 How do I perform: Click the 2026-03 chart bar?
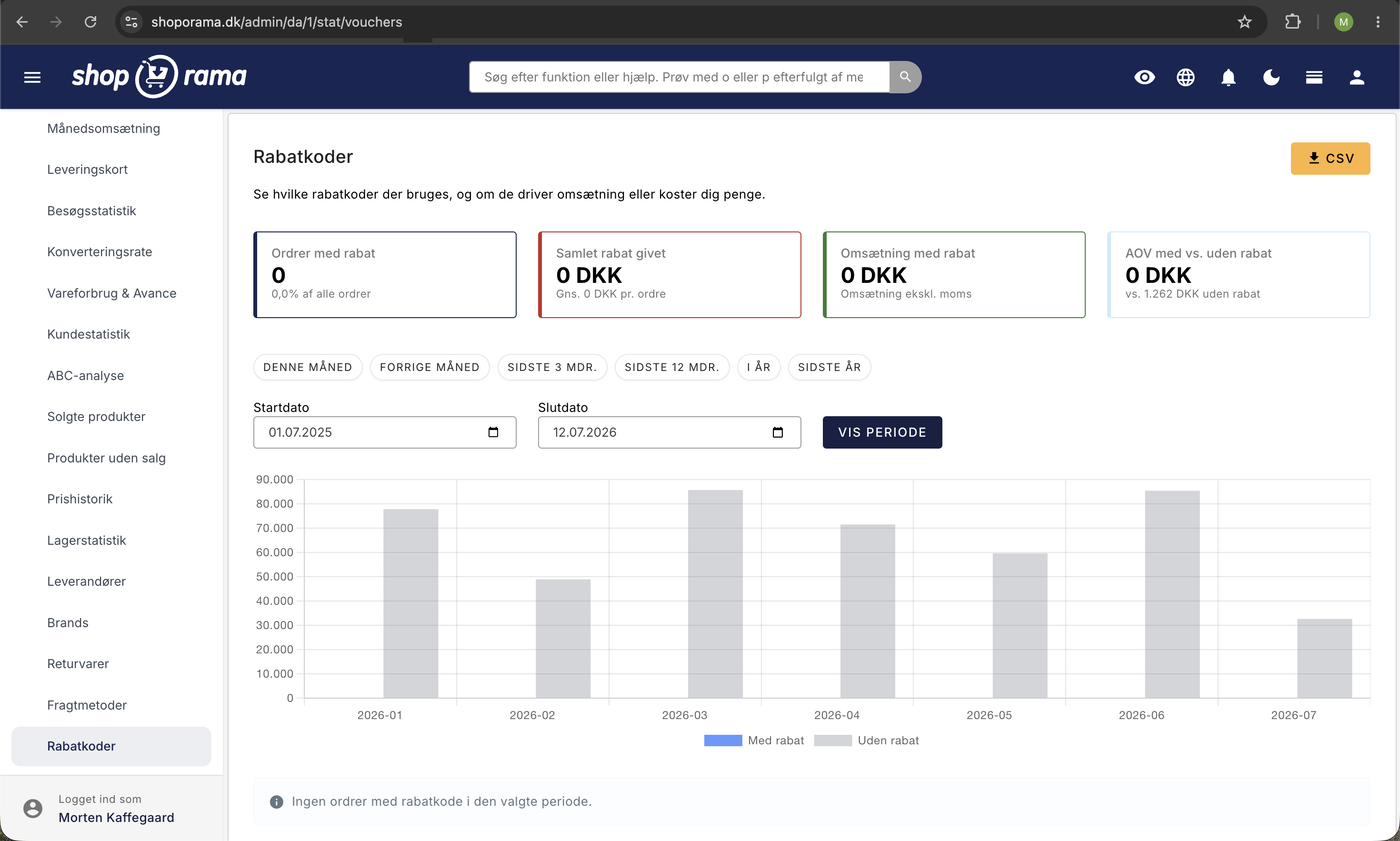[x=715, y=594]
